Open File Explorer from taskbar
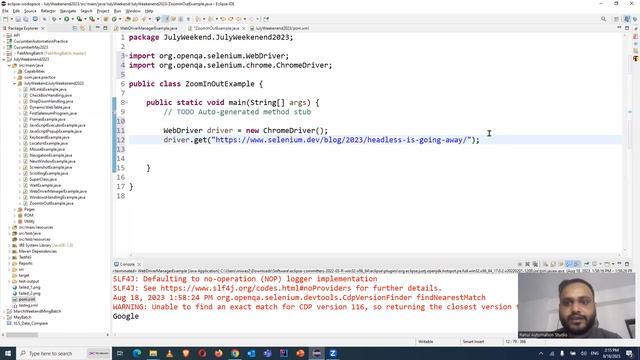The width and height of the screenshot is (640, 360). pos(153,353)
